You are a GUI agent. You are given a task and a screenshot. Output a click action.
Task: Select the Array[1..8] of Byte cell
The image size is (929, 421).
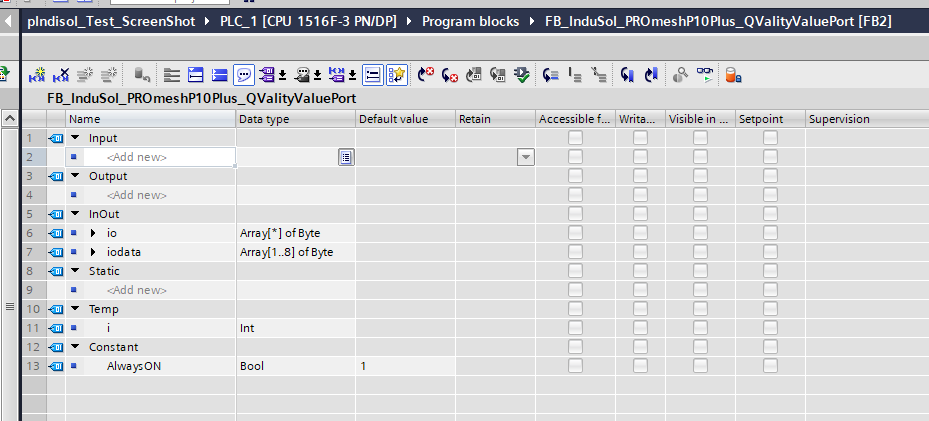pos(296,252)
